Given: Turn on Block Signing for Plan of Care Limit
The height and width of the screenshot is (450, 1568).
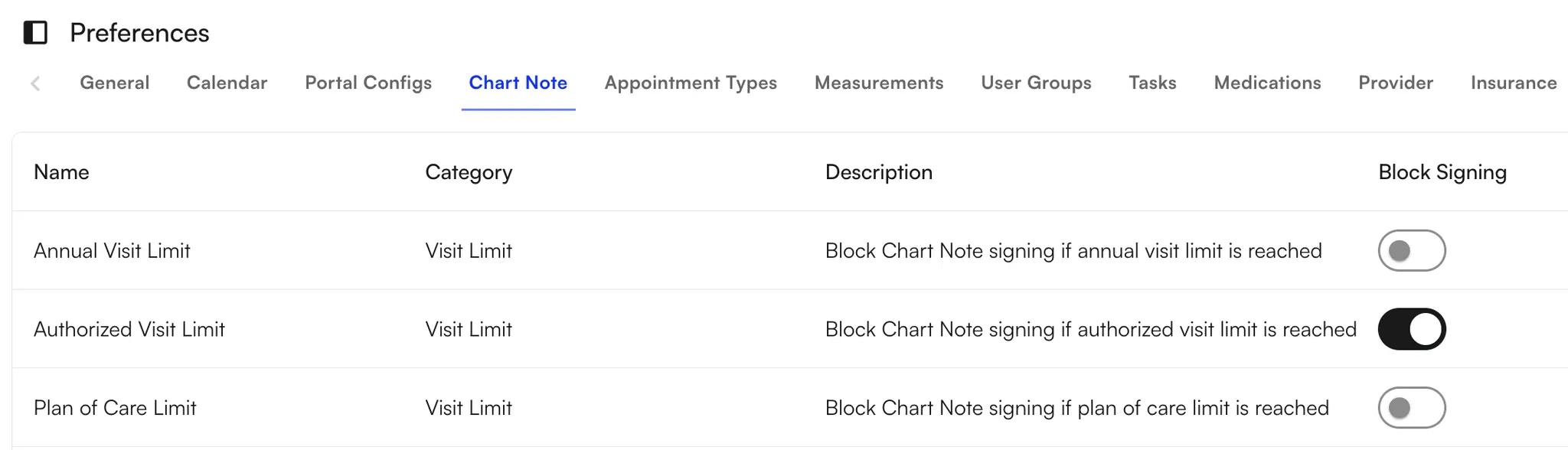Looking at the screenshot, I should click(x=1411, y=408).
